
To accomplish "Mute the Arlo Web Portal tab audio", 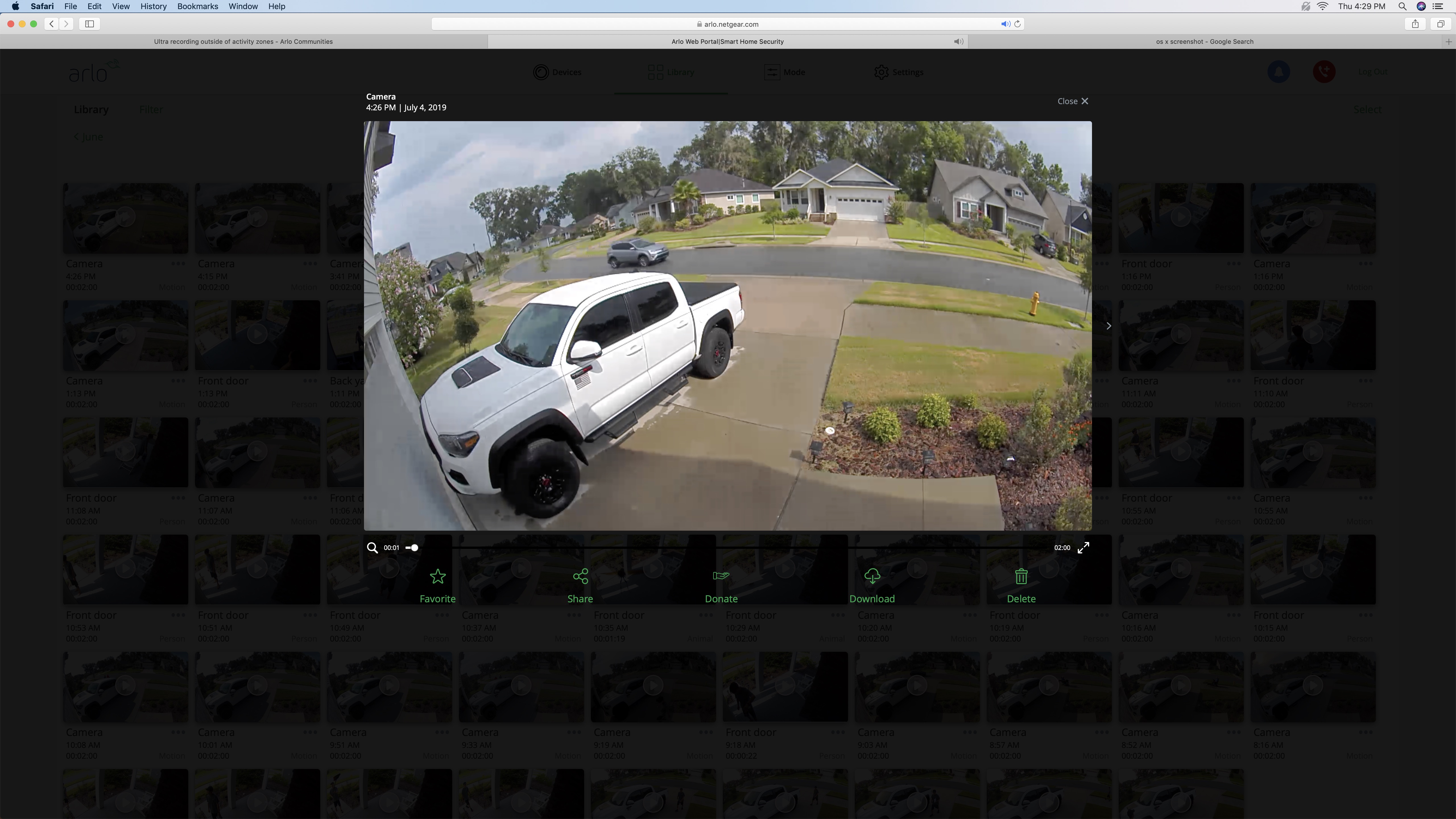I will (959, 42).
